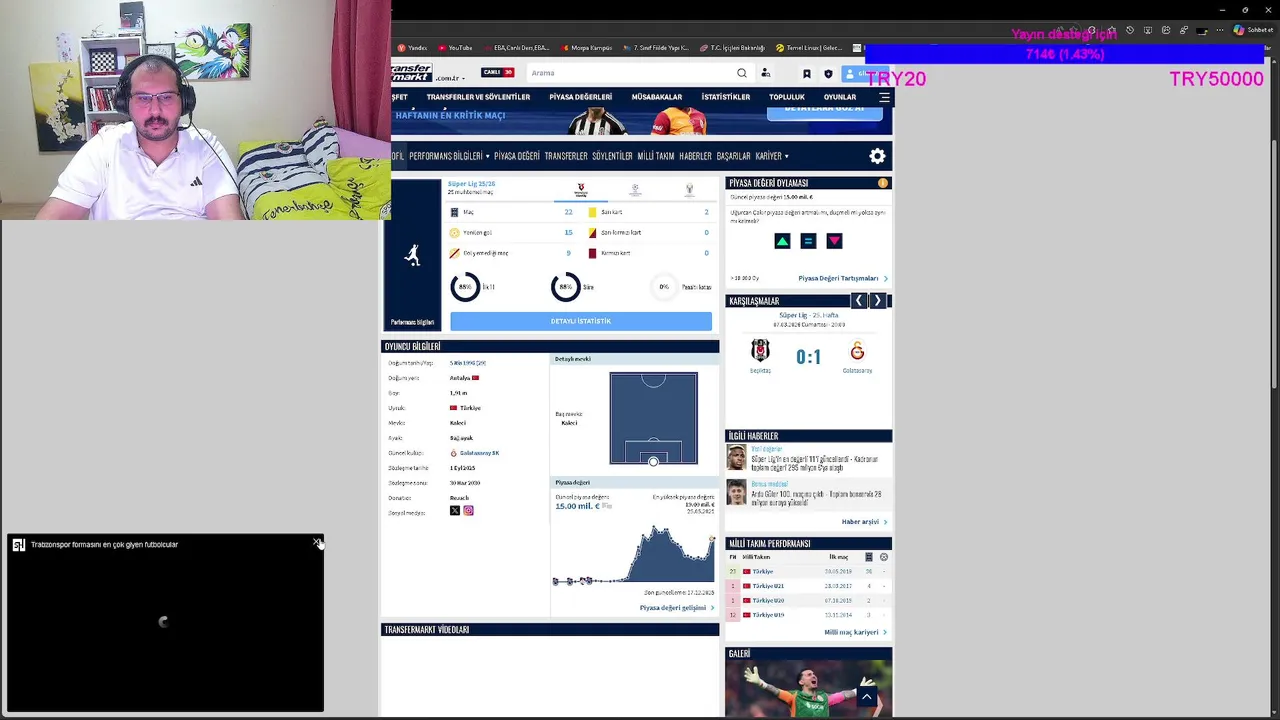Open the watchlist bookmark icon
Viewport: 1280px width, 720px height.
click(807, 74)
